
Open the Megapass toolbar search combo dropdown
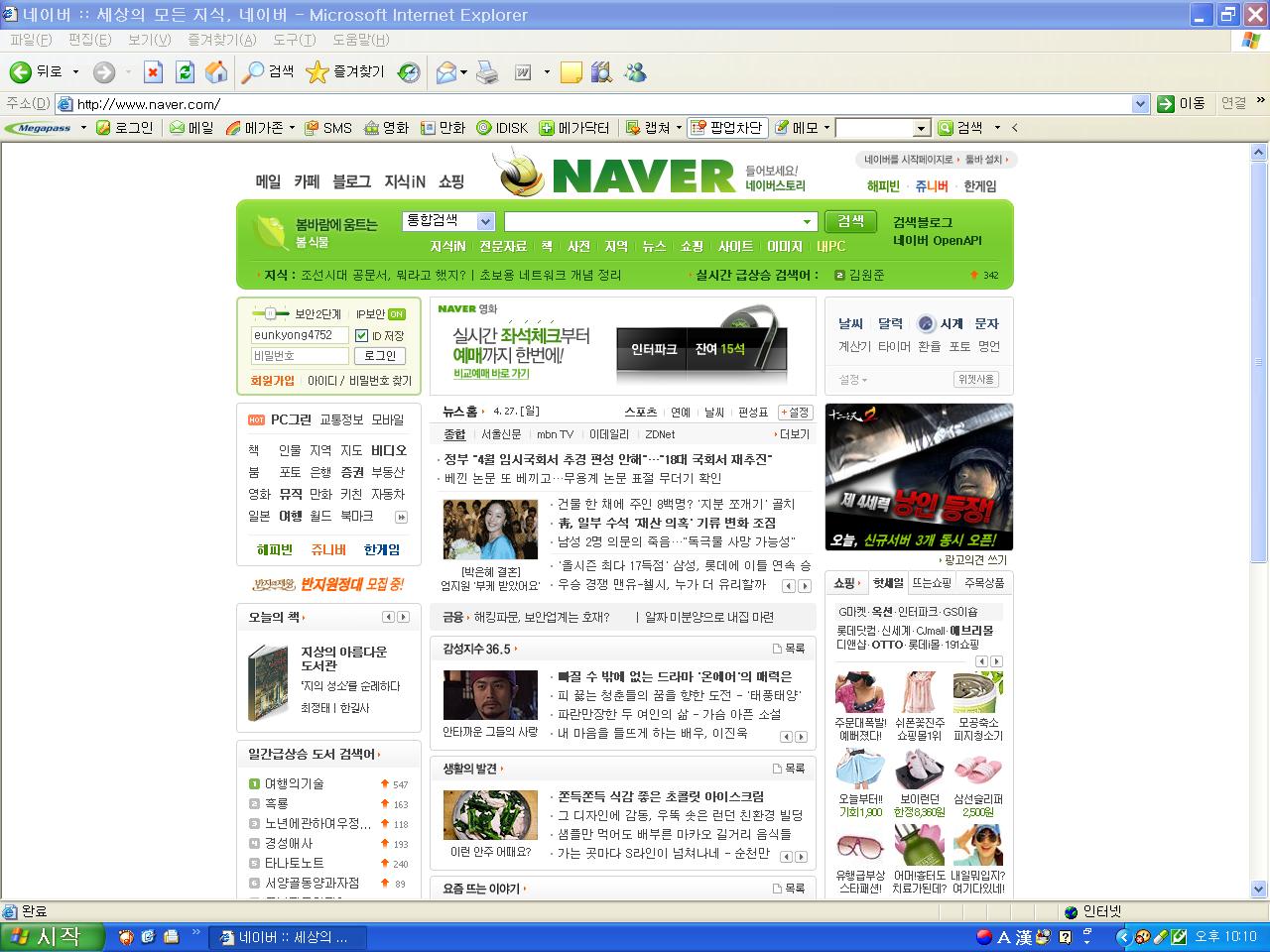pyautogui.click(x=921, y=128)
